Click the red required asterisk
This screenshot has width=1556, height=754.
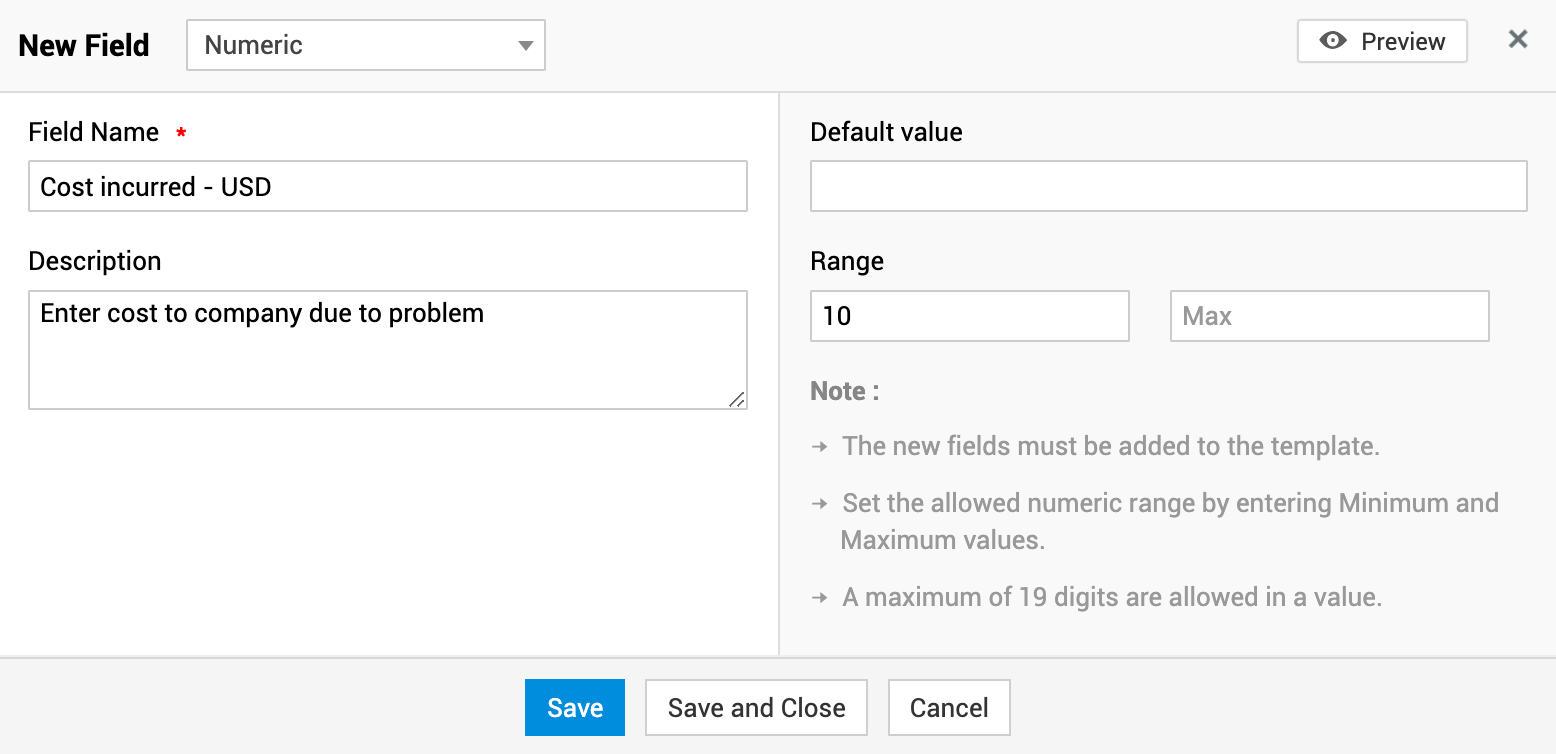(181, 133)
